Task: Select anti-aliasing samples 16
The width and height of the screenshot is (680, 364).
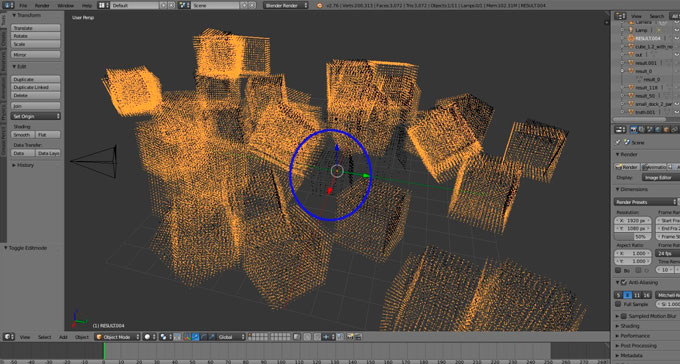Action: click(647, 295)
